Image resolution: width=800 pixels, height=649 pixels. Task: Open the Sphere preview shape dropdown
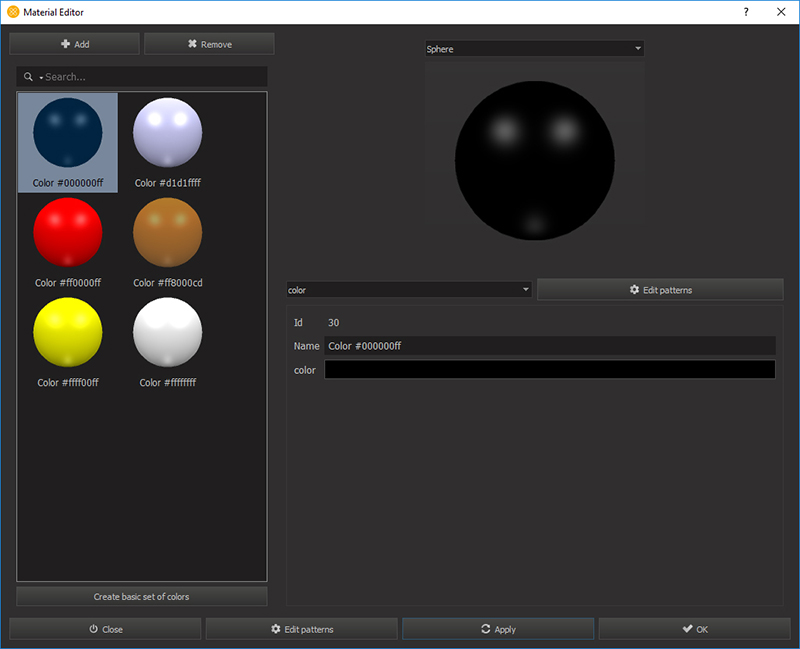534,49
